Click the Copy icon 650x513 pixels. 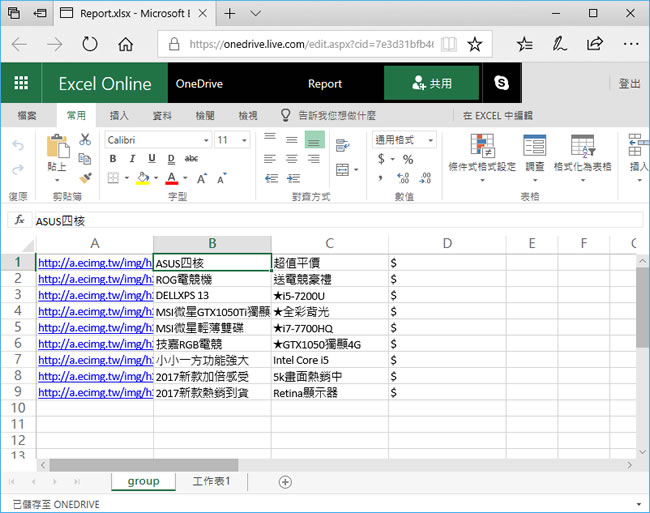[85, 158]
